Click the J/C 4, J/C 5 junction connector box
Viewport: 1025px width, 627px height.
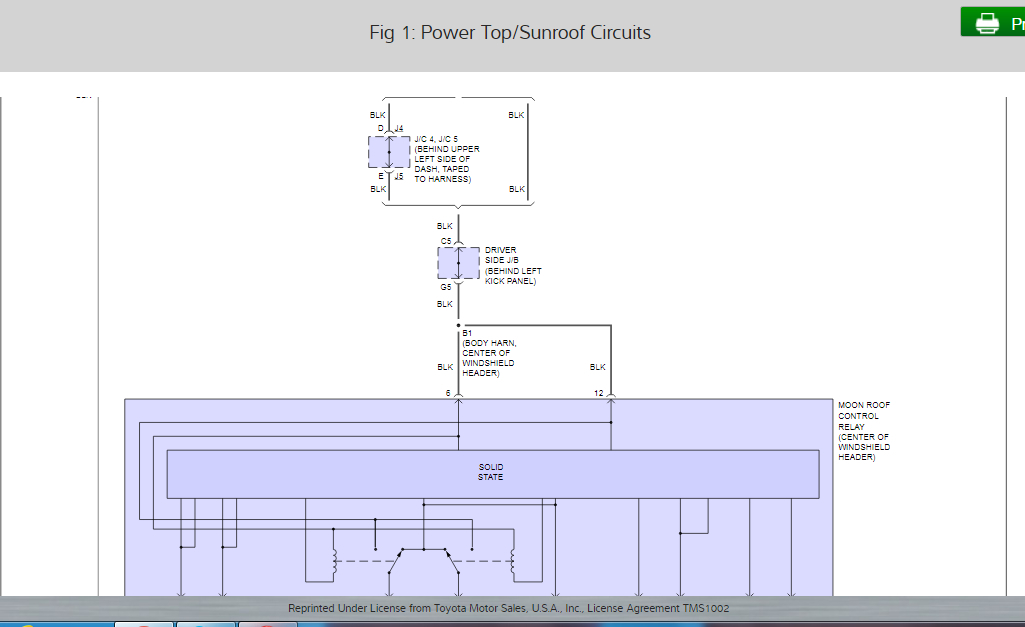pos(389,152)
